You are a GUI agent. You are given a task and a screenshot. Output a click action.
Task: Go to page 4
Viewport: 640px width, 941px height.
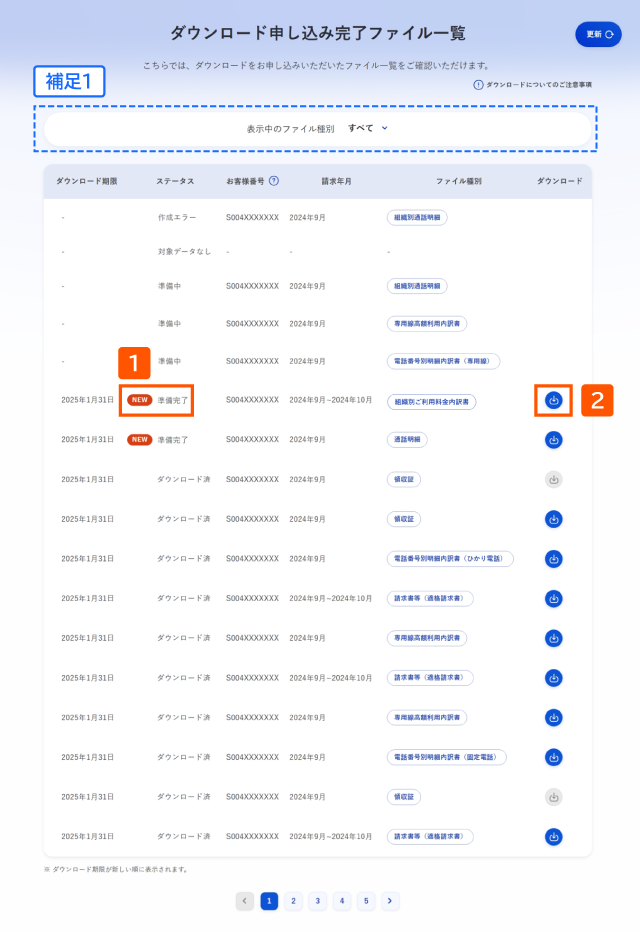[x=342, y=901]
